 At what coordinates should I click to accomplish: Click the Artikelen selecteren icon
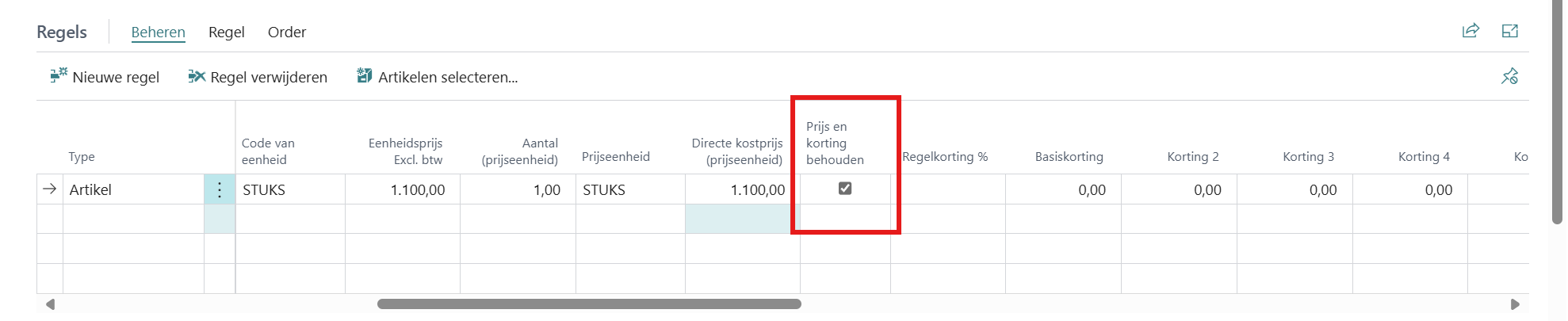[x=365, y=76]
